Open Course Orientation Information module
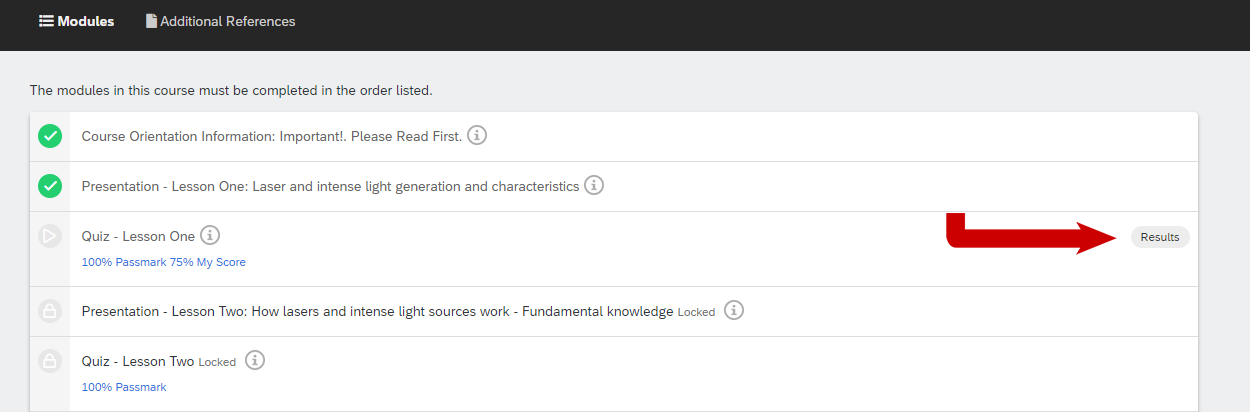 click(x=272, y=136)
